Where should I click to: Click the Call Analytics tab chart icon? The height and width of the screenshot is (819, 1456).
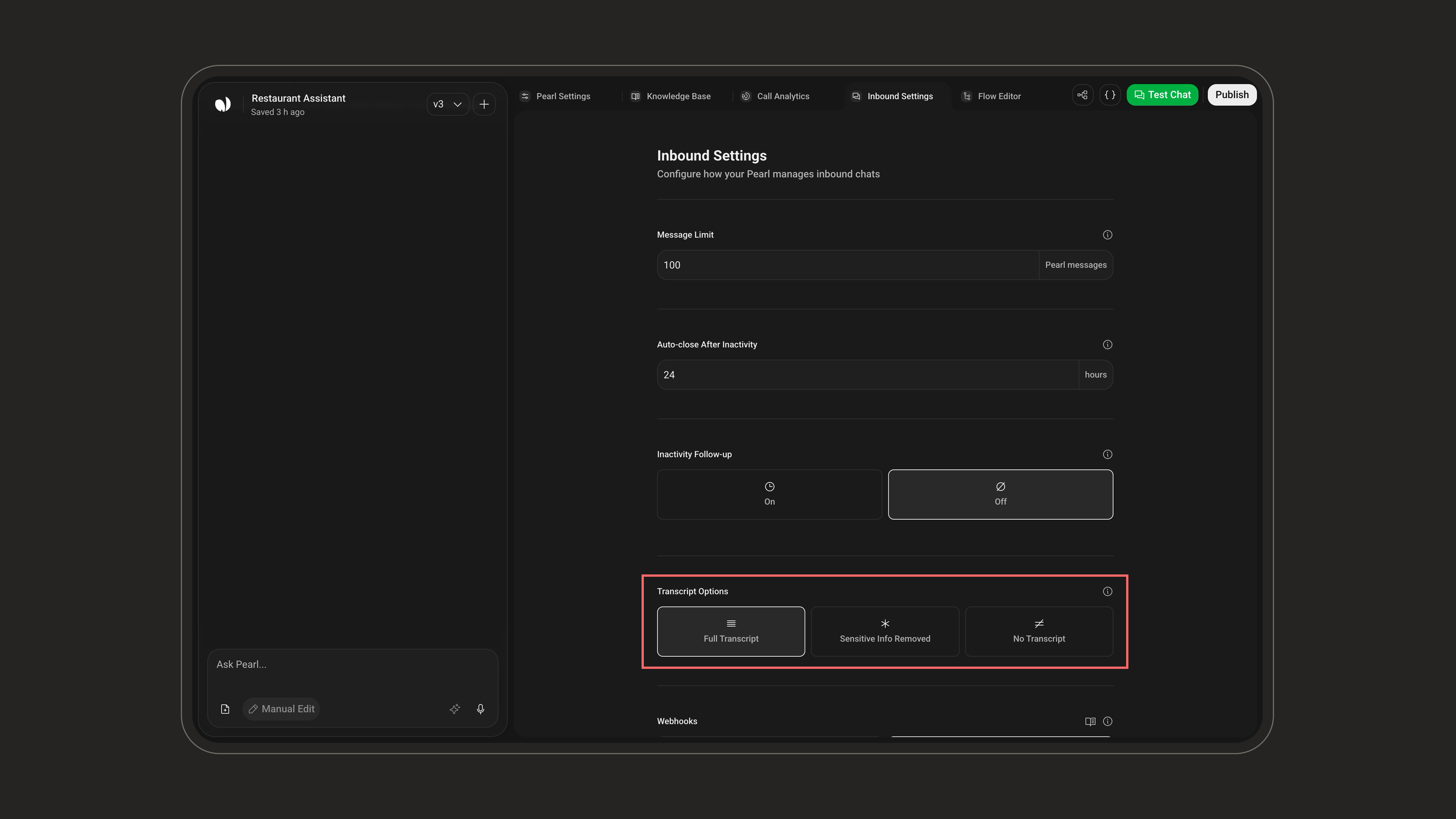(746, 96)
